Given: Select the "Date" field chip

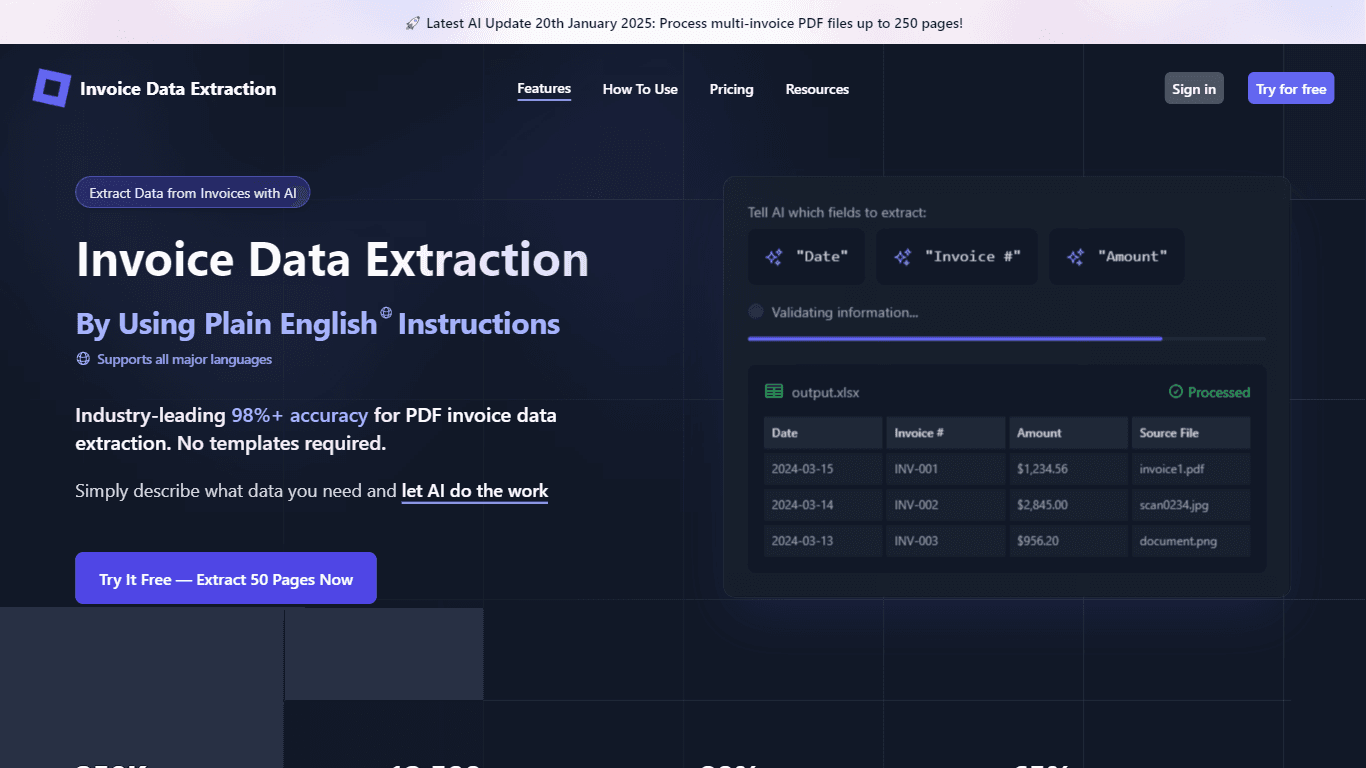Looking at the screenshot, I should [808, 257].
